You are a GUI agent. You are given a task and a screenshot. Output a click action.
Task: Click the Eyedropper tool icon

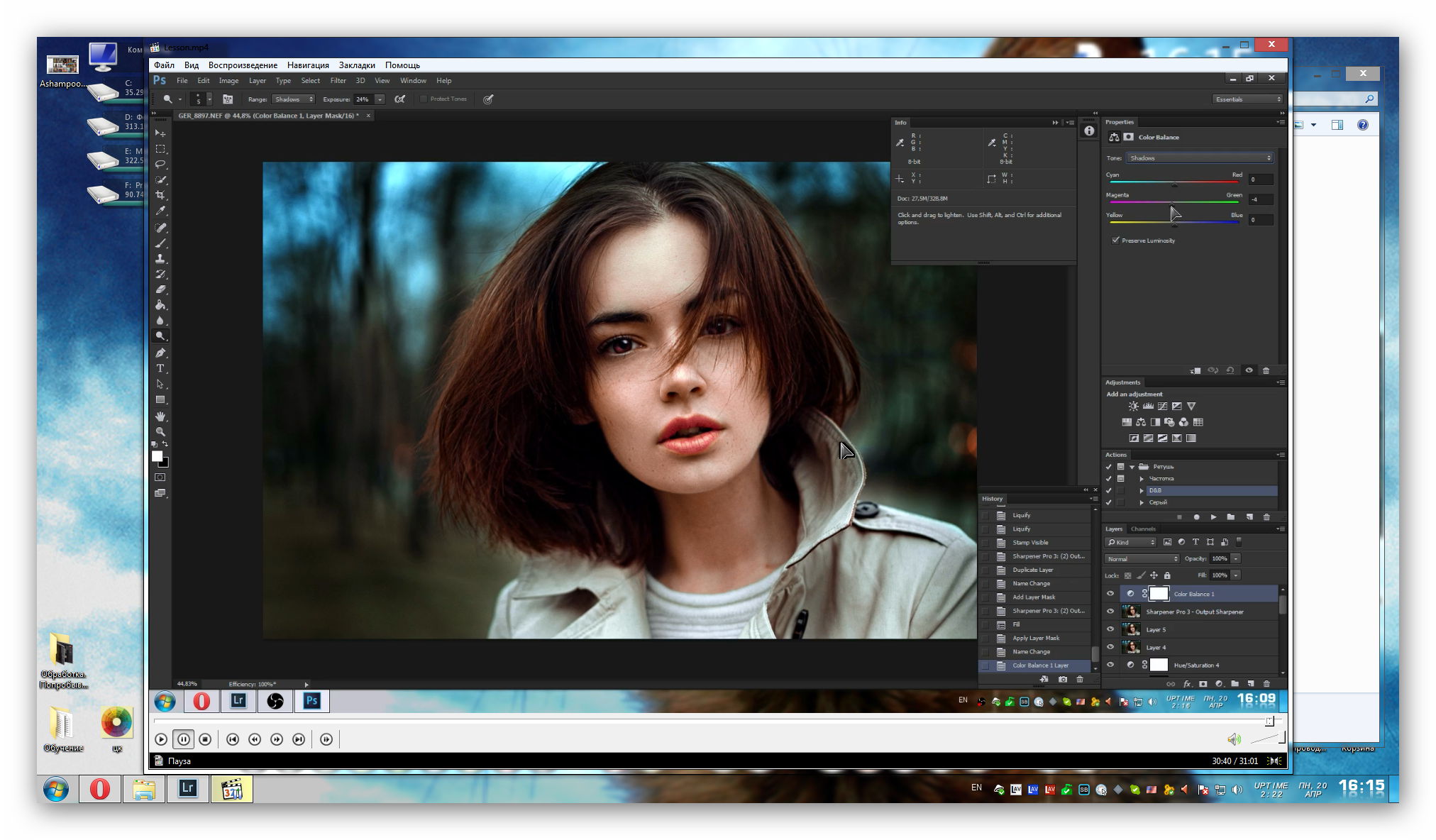click(160, 211)
